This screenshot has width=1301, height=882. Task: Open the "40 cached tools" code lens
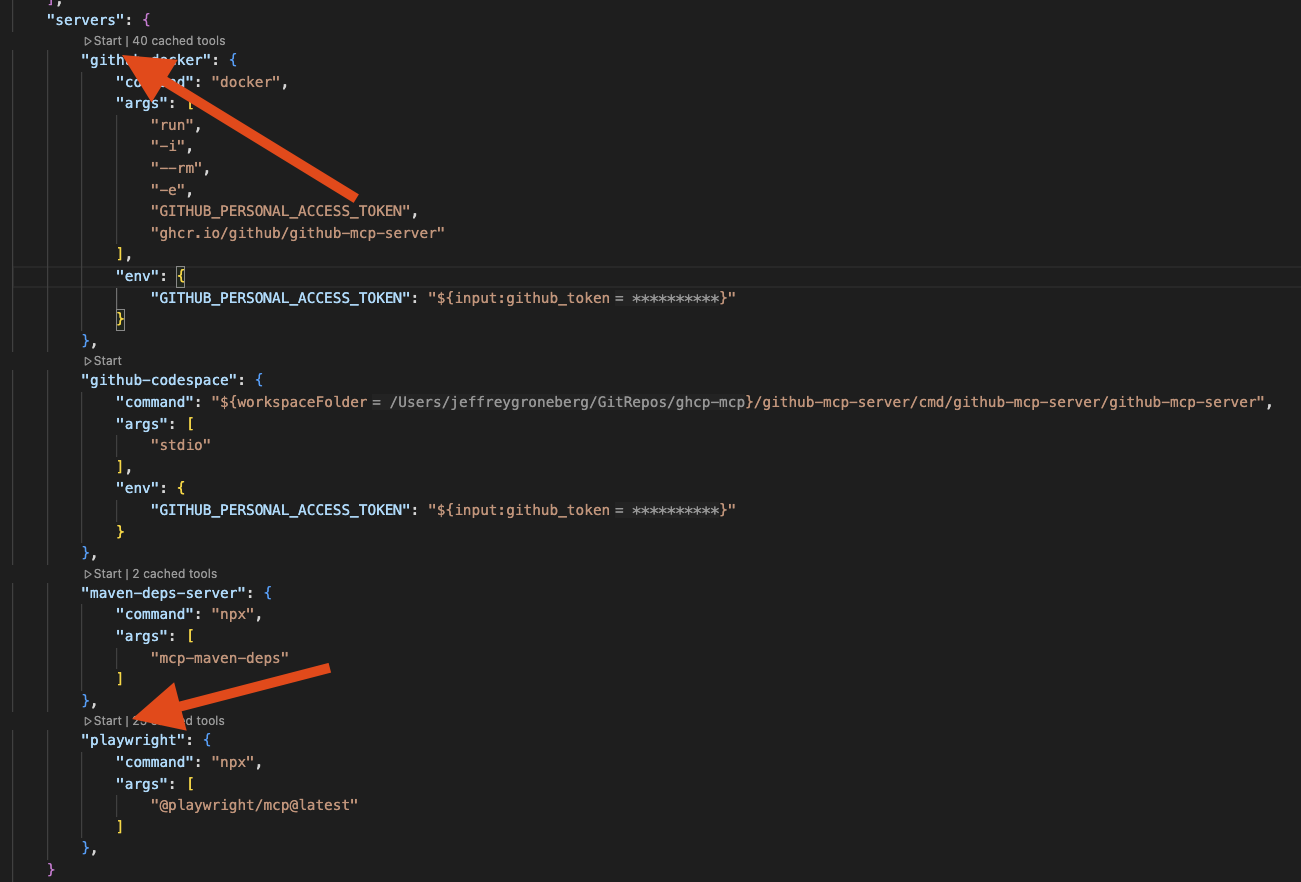coord(179,41)
